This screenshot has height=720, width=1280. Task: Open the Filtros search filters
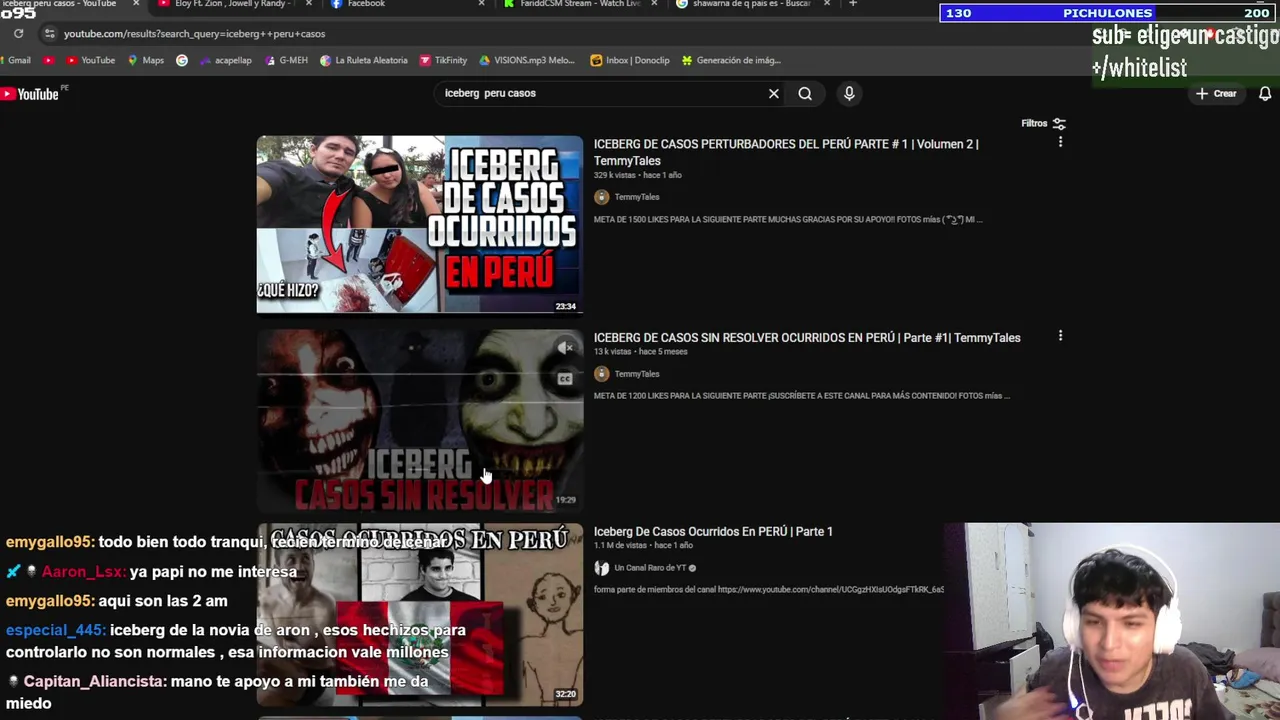pos(1043,123)
